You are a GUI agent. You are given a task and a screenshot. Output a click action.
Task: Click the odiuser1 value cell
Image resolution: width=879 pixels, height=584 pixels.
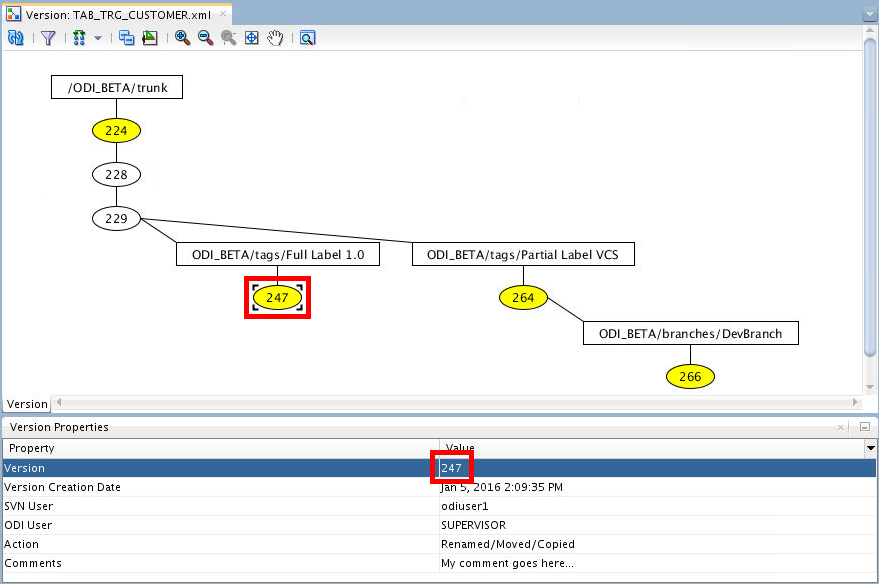click(658, 506)
